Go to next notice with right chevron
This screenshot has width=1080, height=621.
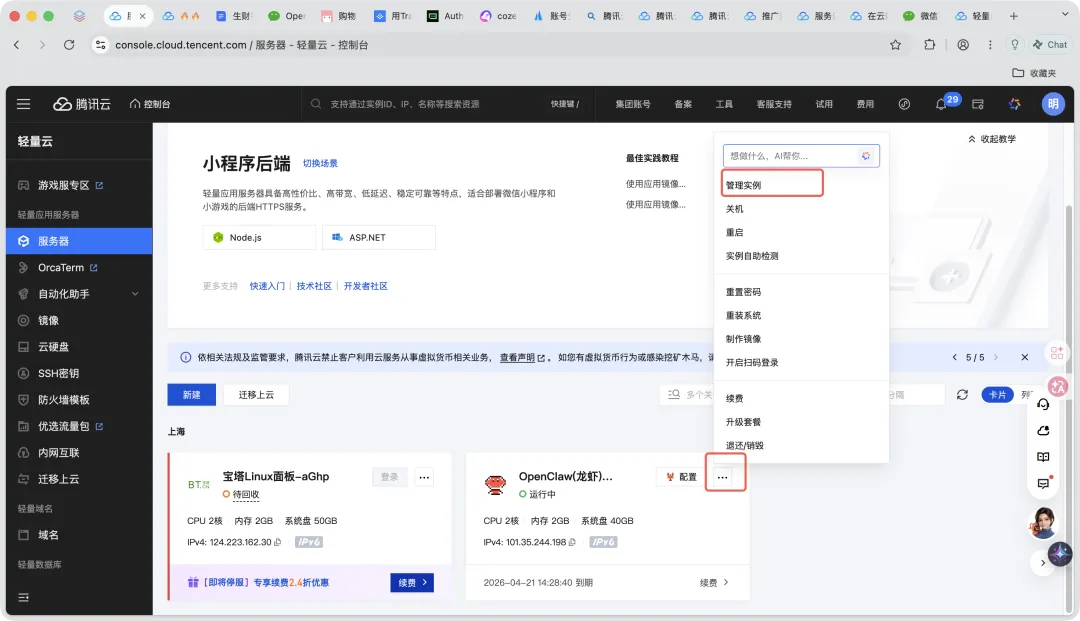pyautogui.click(x=995, y=357)
